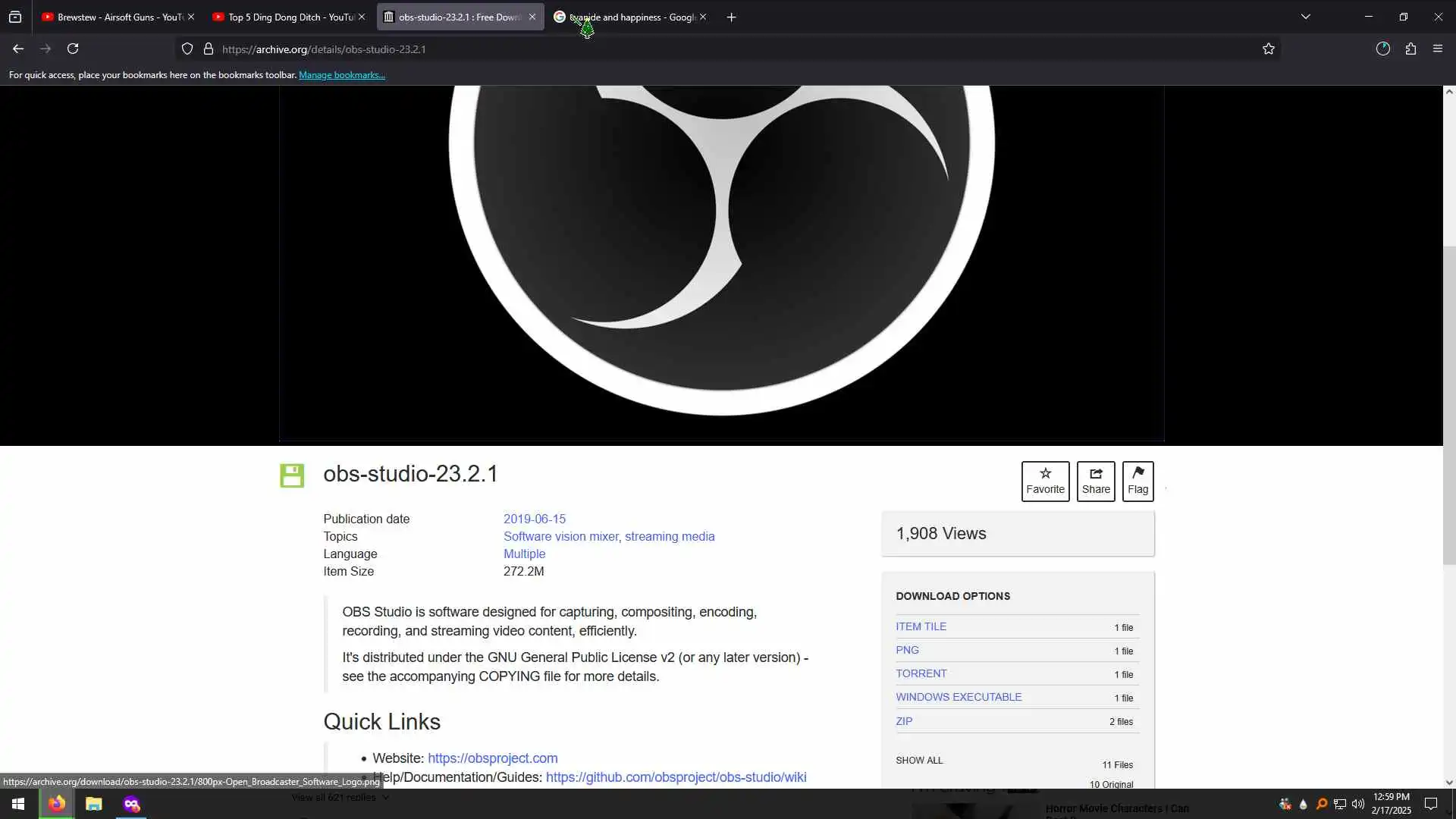Screen dimensions: 1456x819
Task: Open the recent browsing view button
Action: pyautogui.click(x=15, y=17)
